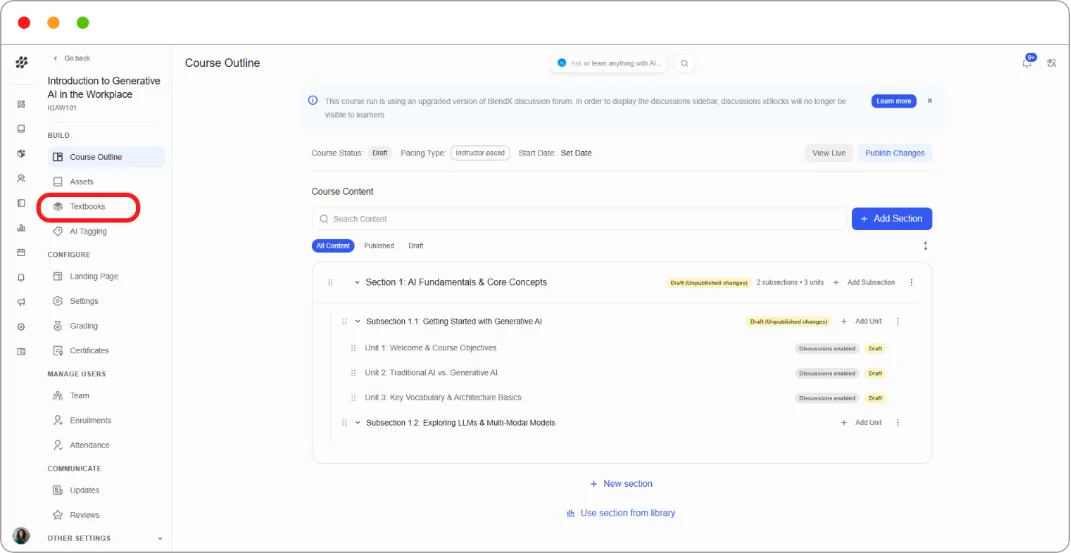Image resolution: width=1071 pixels, height=553 pixels.
Task: Open notifications bell with 9+ badge
Action: pyautogui.click(x=1027, y=62)
